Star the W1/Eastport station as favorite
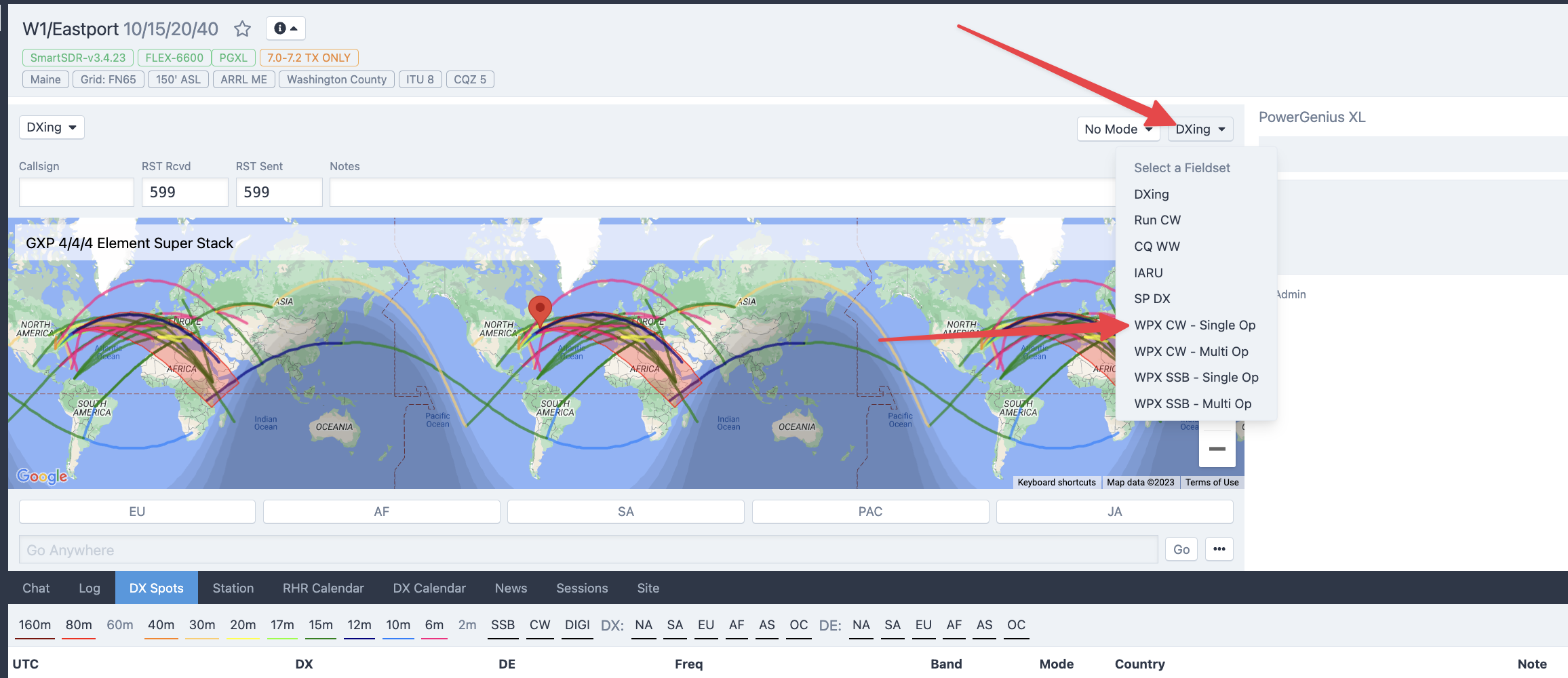 [x=242, y=28]
